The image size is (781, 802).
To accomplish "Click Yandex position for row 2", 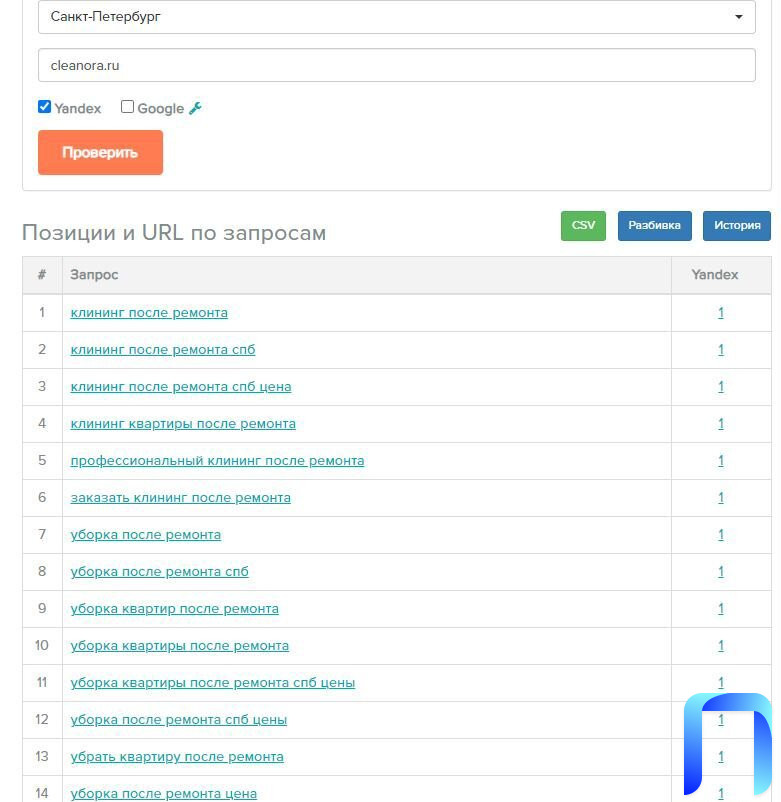I will 721,350.
